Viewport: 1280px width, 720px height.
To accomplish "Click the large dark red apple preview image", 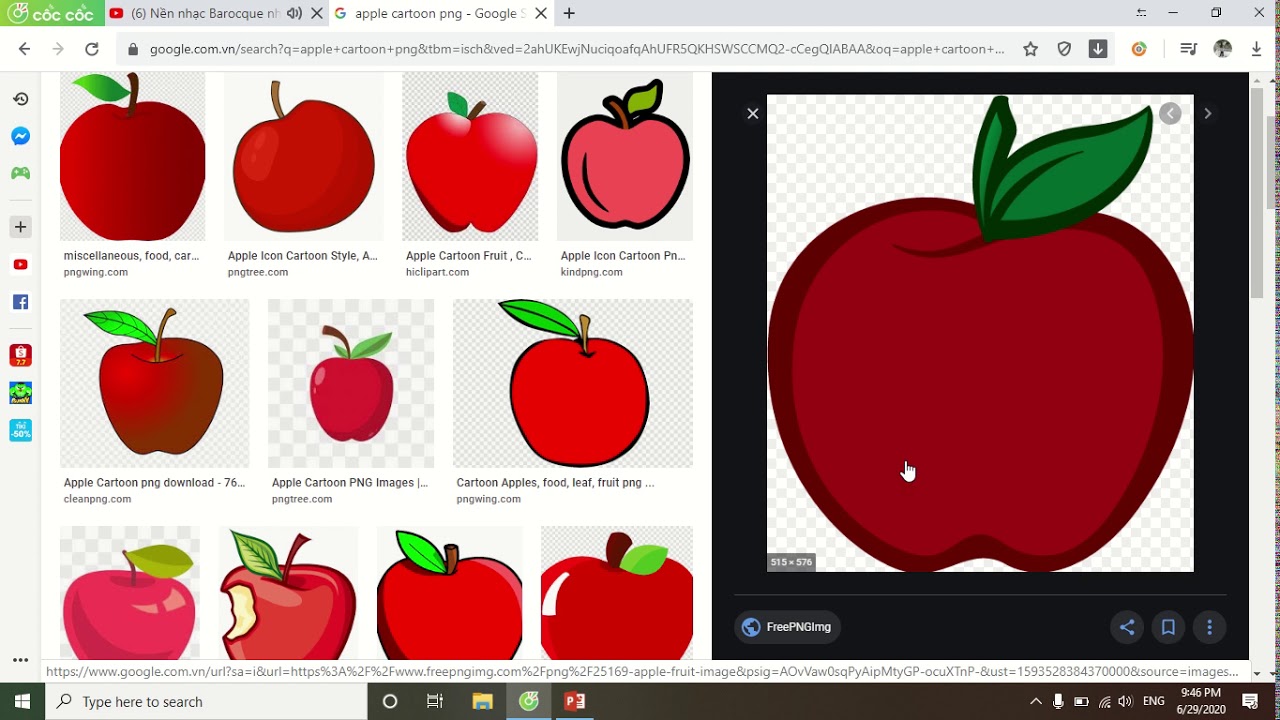I will click(980, 333).
